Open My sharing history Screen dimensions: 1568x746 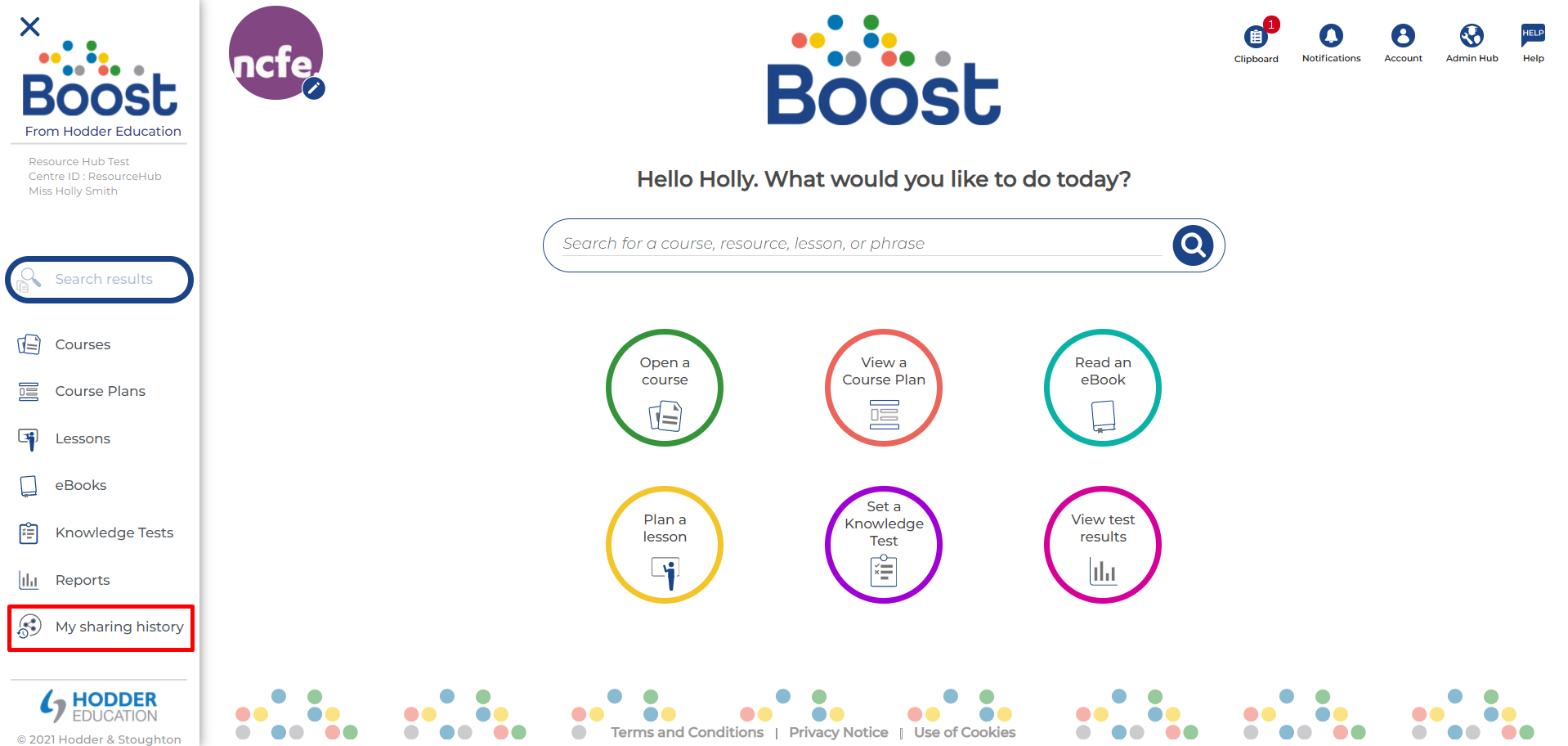coord(119,627)
